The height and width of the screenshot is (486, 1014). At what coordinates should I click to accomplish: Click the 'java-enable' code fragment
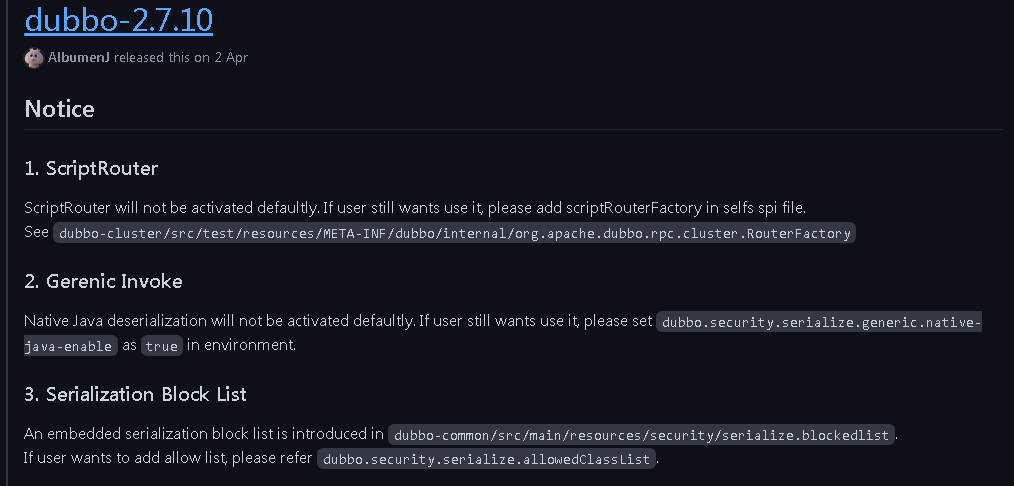tap(70, 346)
